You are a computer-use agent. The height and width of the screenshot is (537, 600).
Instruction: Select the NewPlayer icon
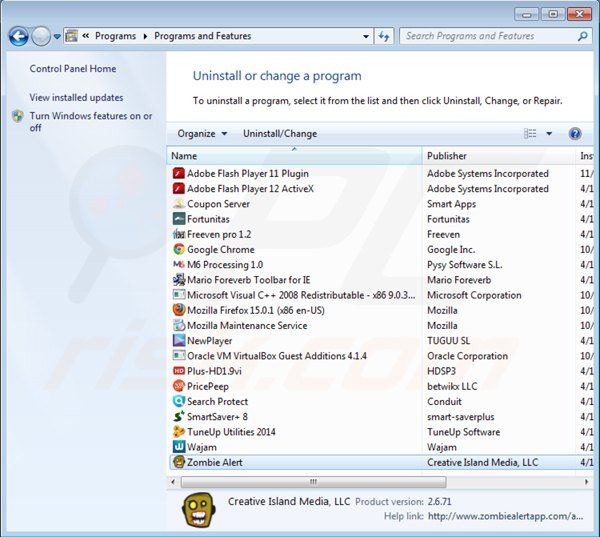coord(179,340)
